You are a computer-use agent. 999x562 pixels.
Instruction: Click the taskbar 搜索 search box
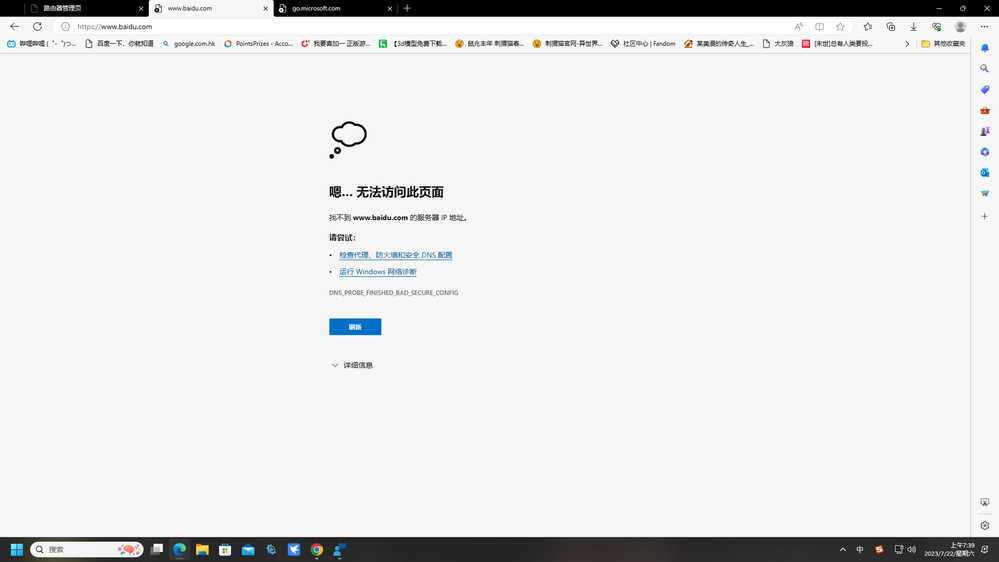[x=87, y=549]
